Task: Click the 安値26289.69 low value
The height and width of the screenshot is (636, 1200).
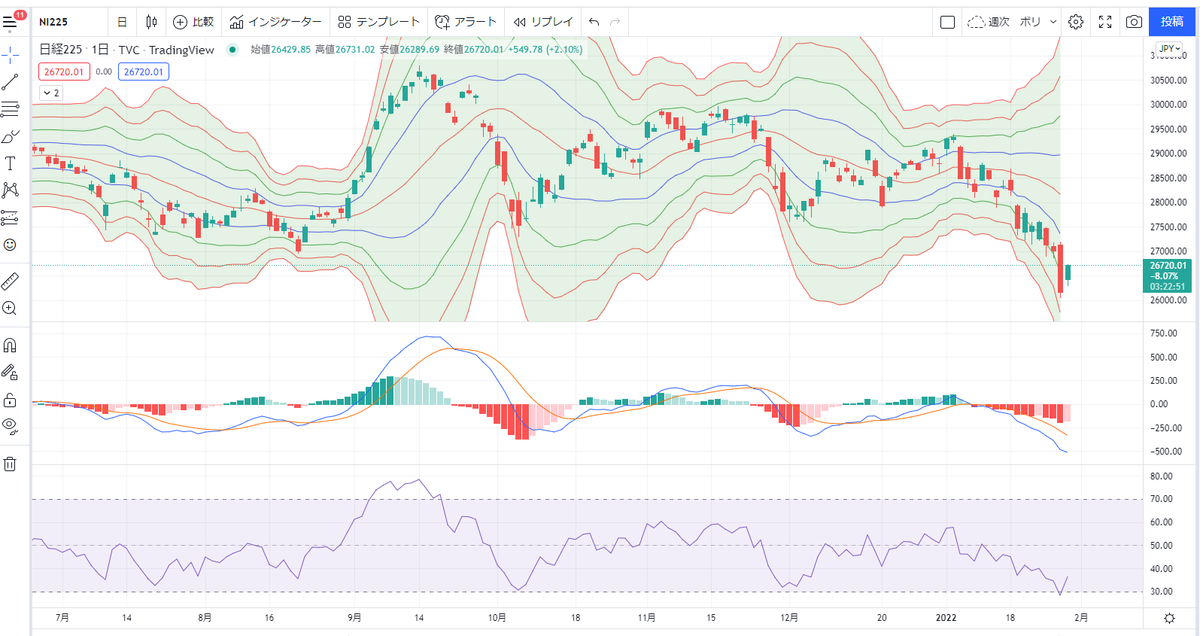Action: (x=409, y=49)
